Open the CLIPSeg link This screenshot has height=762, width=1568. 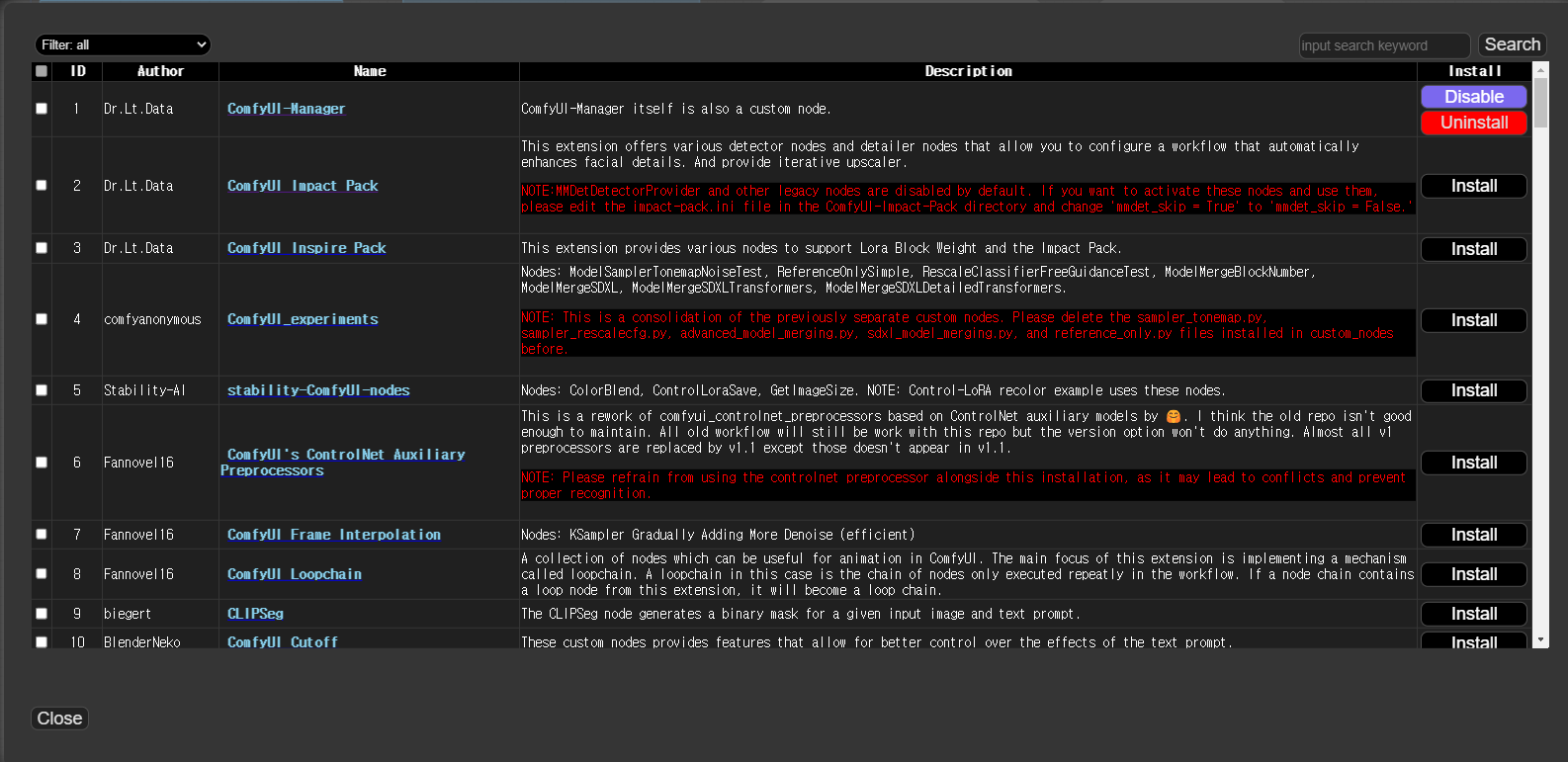pos(255,614)
